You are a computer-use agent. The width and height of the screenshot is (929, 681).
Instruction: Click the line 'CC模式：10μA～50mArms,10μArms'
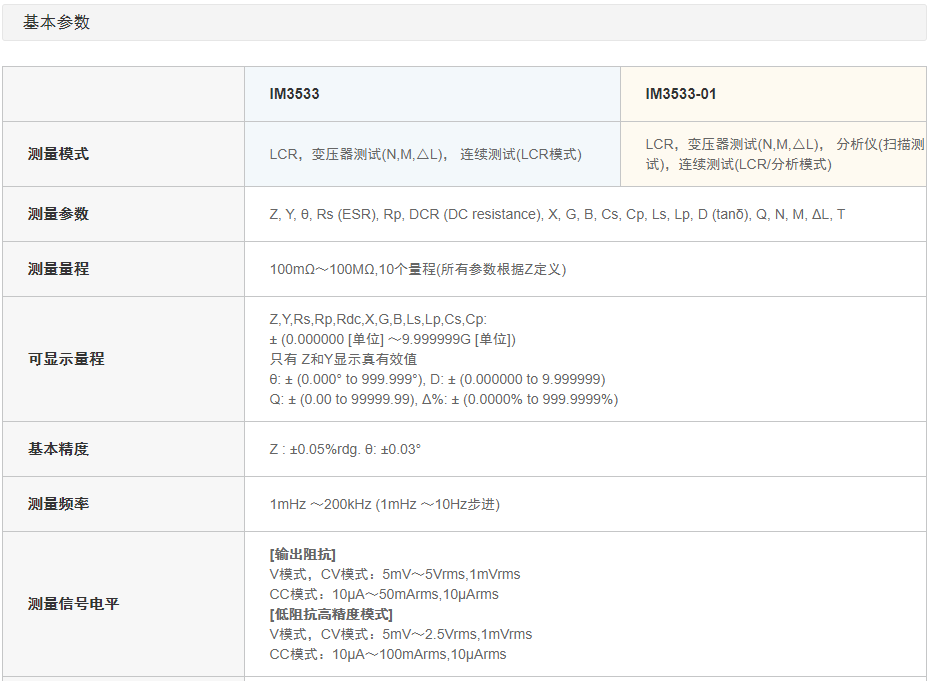click(384, 594)
